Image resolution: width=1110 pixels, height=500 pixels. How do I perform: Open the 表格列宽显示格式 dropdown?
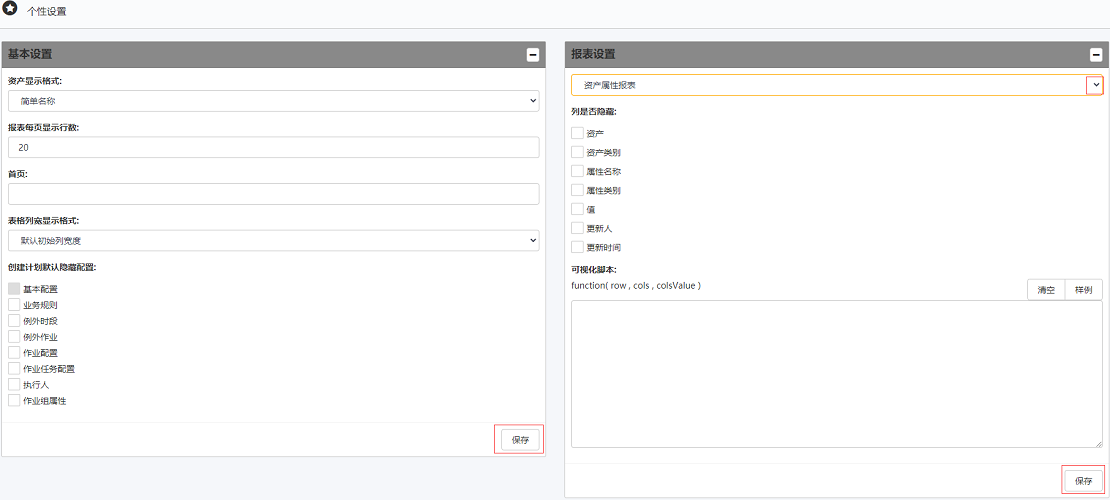tap(273, 240)
